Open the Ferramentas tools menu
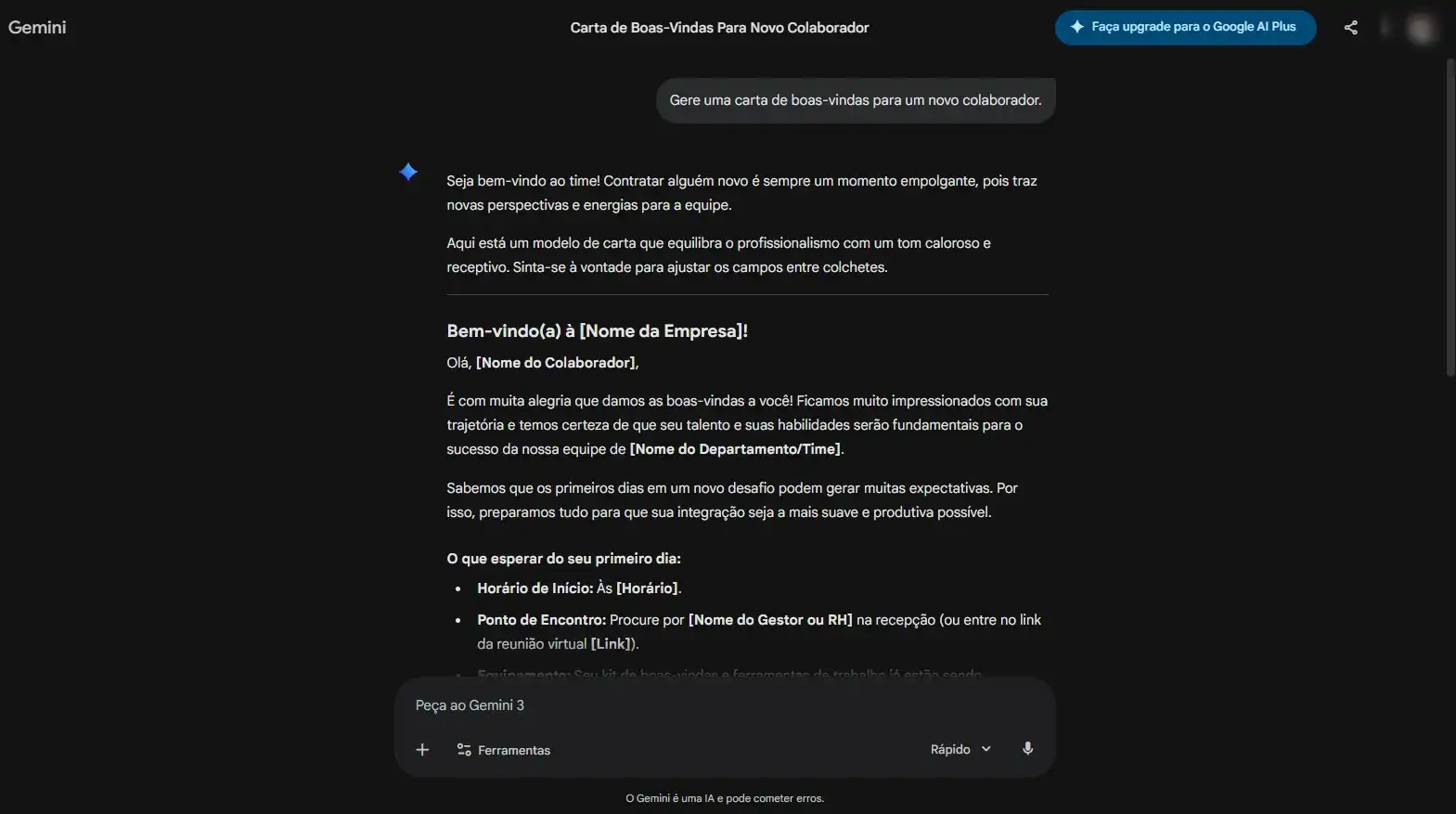 tap(504, 750)
